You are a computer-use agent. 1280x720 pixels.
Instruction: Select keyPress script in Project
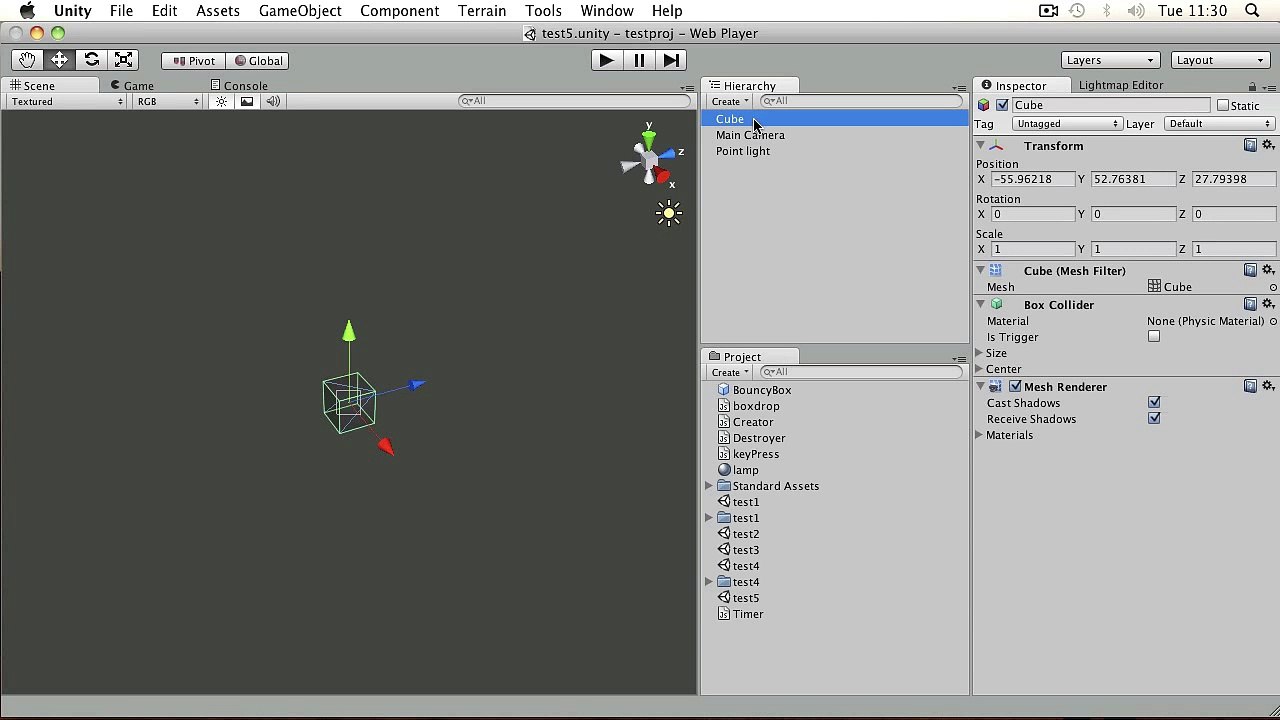(x=755, y=454)
